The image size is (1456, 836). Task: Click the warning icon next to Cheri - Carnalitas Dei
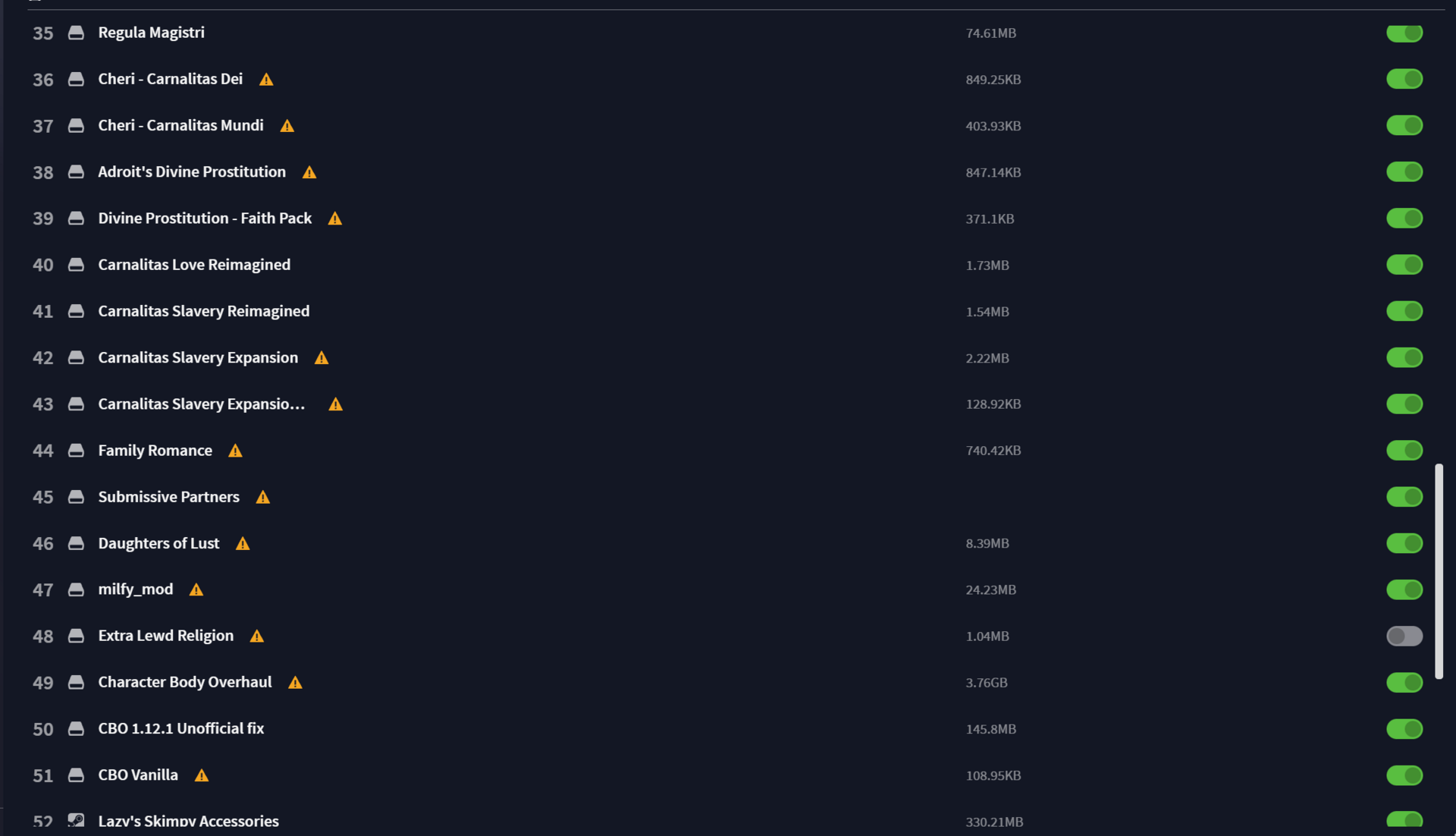(x=266, y=80)
